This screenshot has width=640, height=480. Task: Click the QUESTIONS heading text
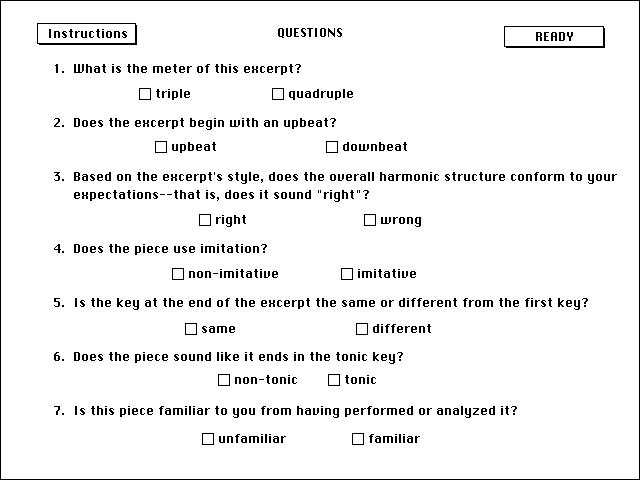310,33
